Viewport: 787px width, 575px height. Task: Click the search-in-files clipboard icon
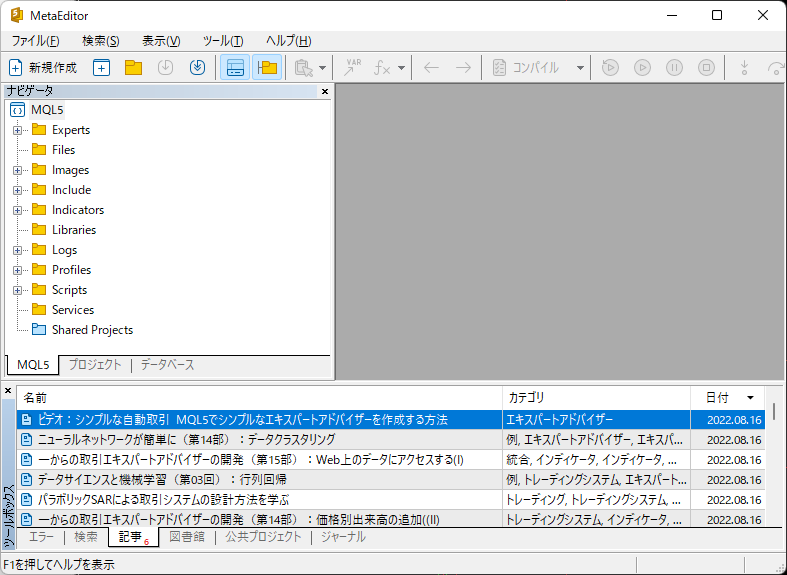(304, 67)
